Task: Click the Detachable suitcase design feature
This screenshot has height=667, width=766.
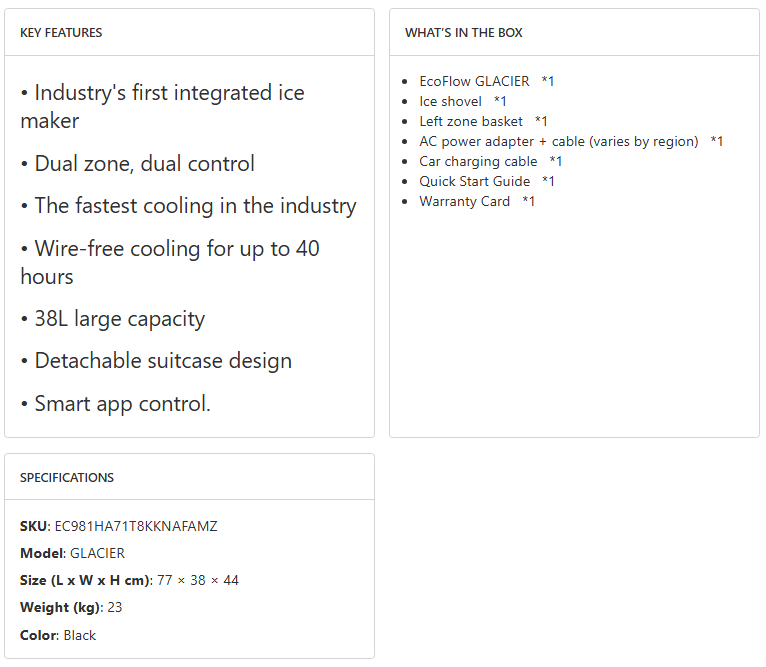Action: coord(156,361)
